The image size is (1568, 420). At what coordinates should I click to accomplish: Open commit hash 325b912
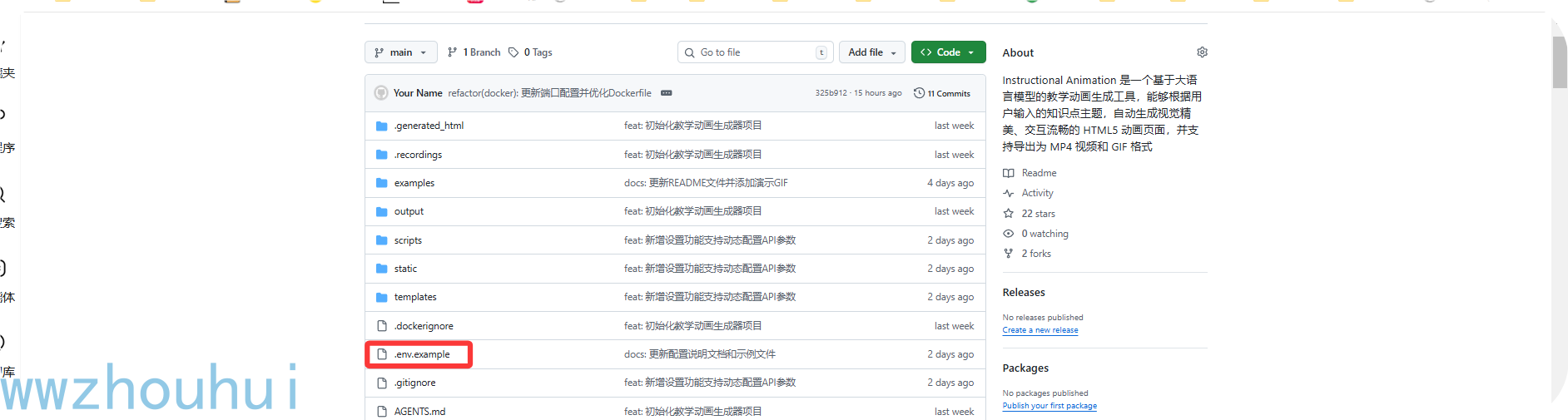click(831, 93)
